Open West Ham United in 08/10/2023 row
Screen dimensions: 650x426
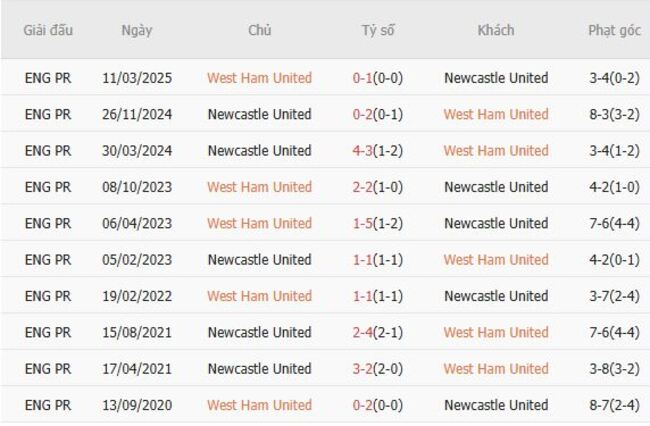pyautogui.click(x=259, y=187)
